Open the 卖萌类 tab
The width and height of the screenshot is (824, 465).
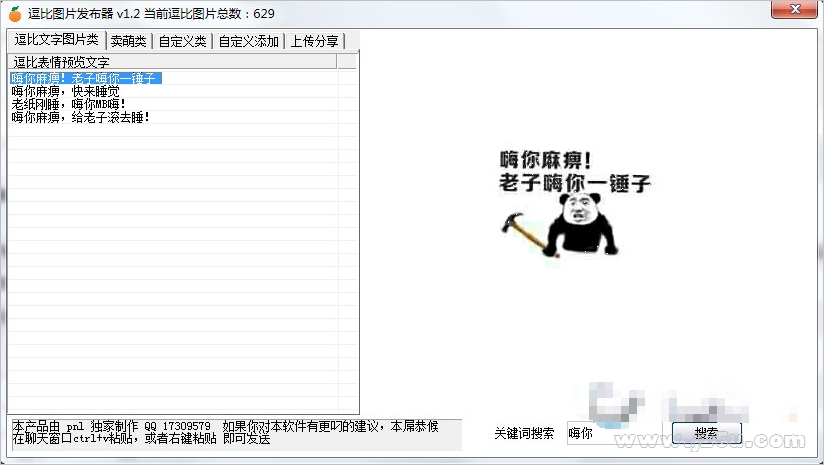click(x=129, y=41)
